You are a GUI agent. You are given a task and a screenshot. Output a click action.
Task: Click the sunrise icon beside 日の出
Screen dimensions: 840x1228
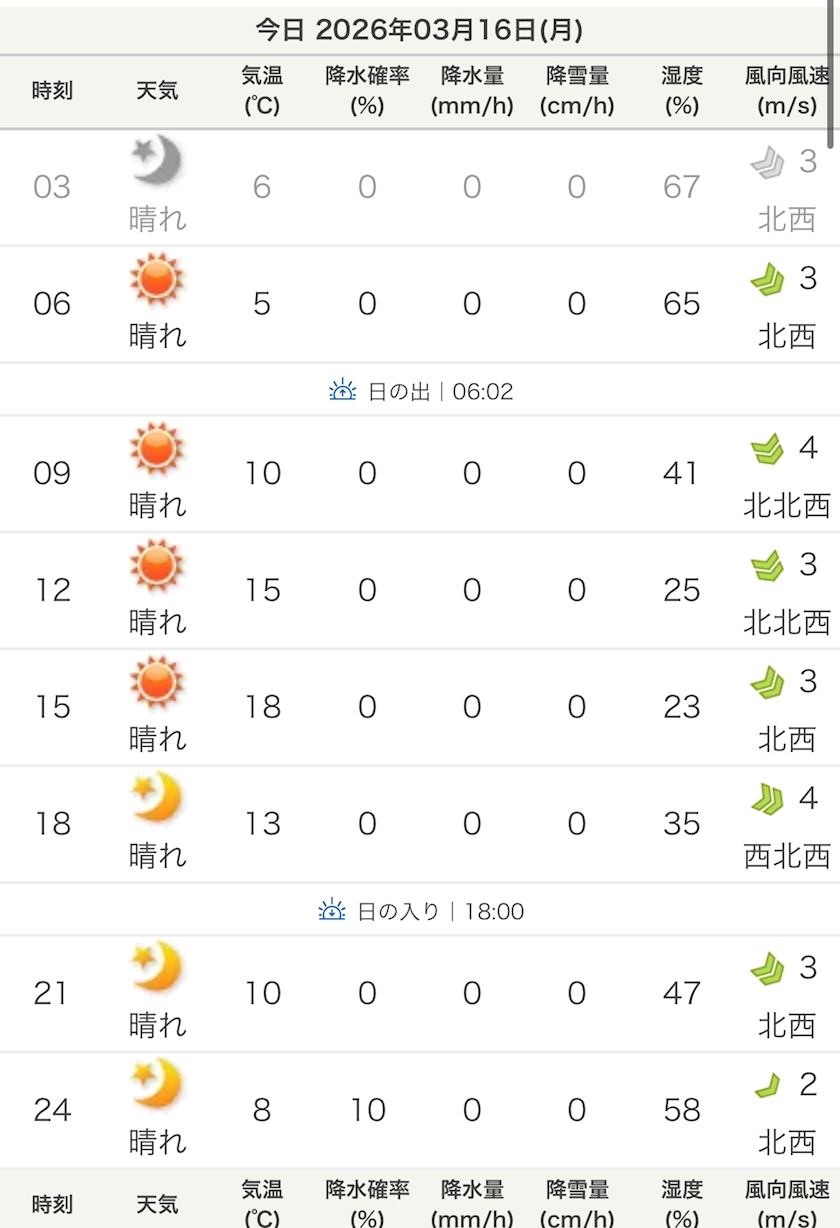click(x=343, y=391)
